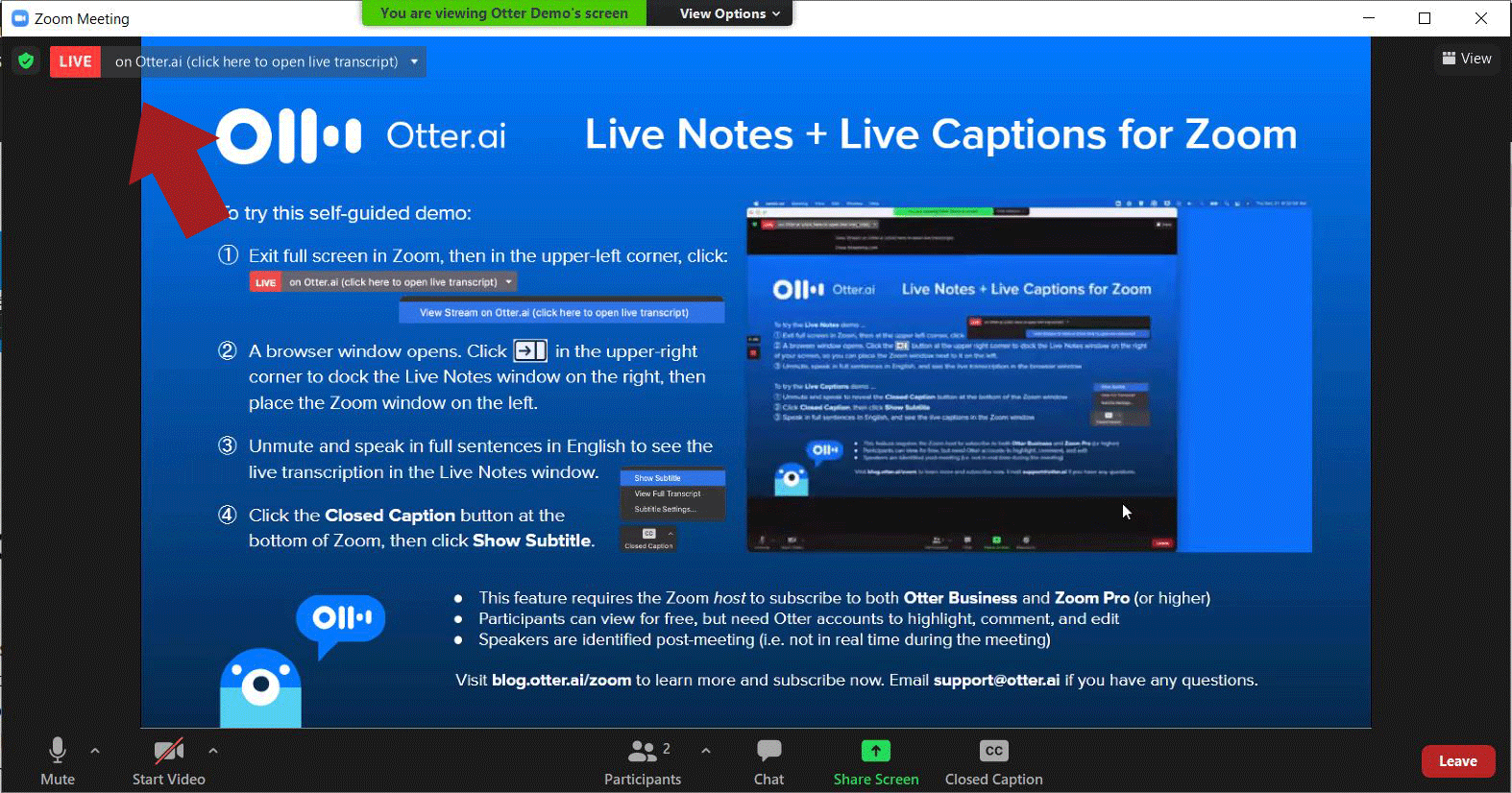The image size is (1512, 793).
Task: Mute the microphone
Action: (x=58, y=761)
